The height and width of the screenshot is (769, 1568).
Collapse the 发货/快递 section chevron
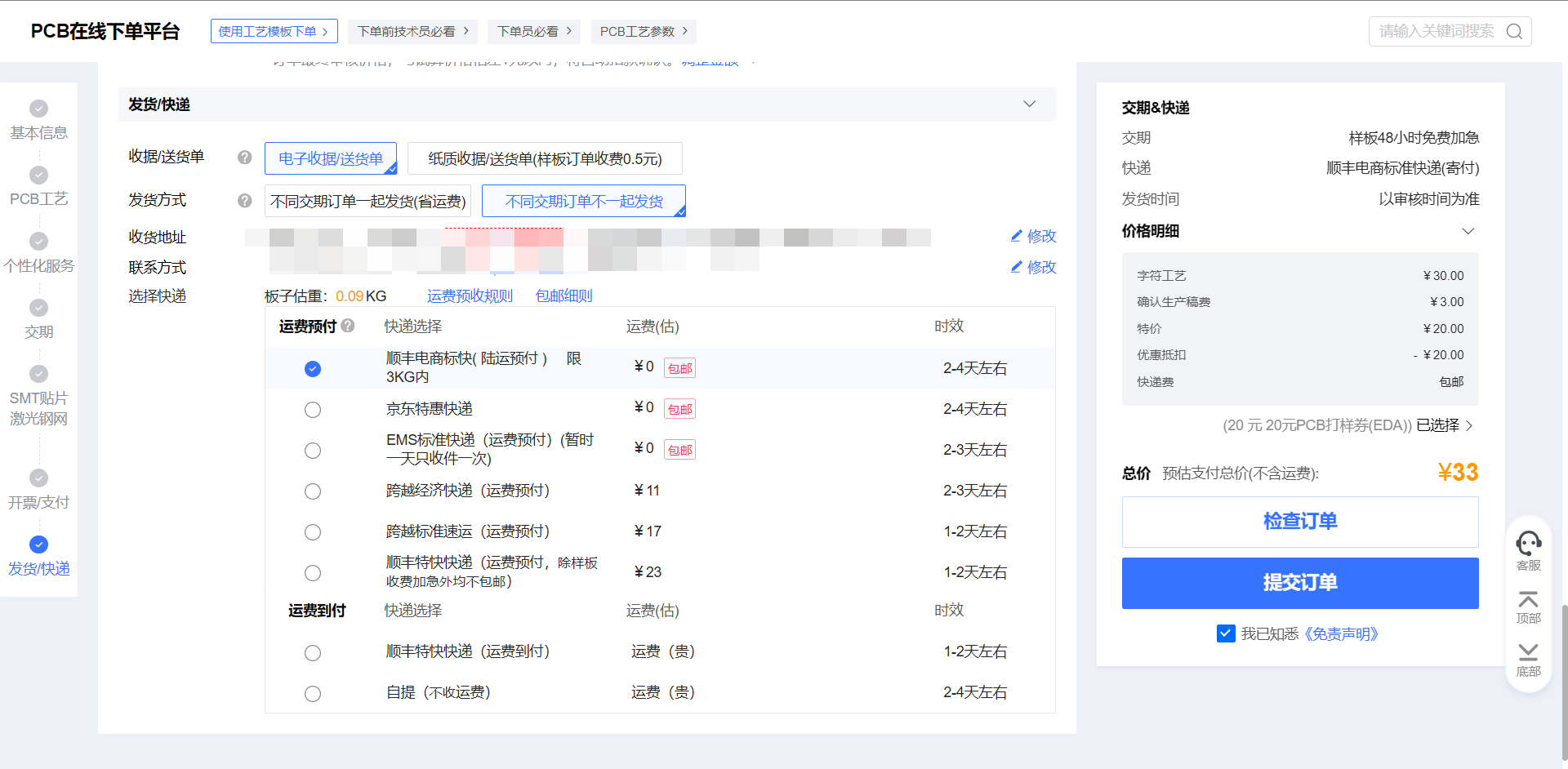pos(1030,104)
